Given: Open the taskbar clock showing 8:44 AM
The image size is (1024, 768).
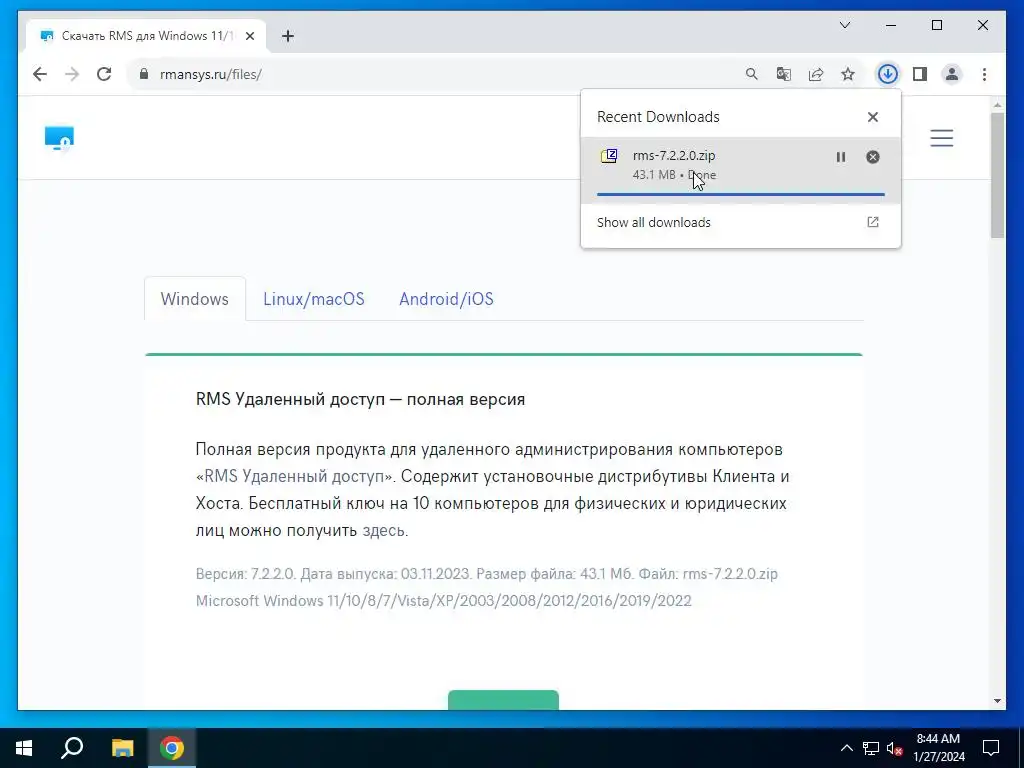Looking at the screenshot, I should [938, 748].
